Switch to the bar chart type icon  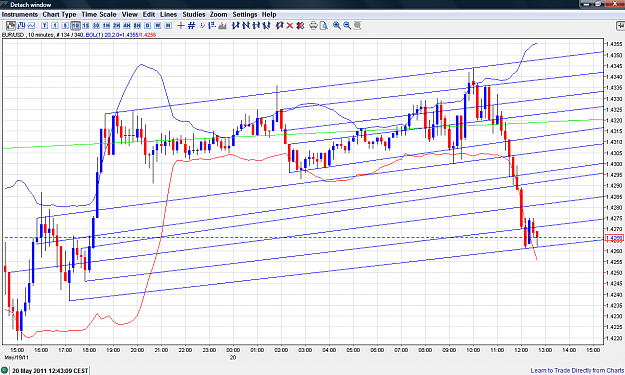[21, 26]
